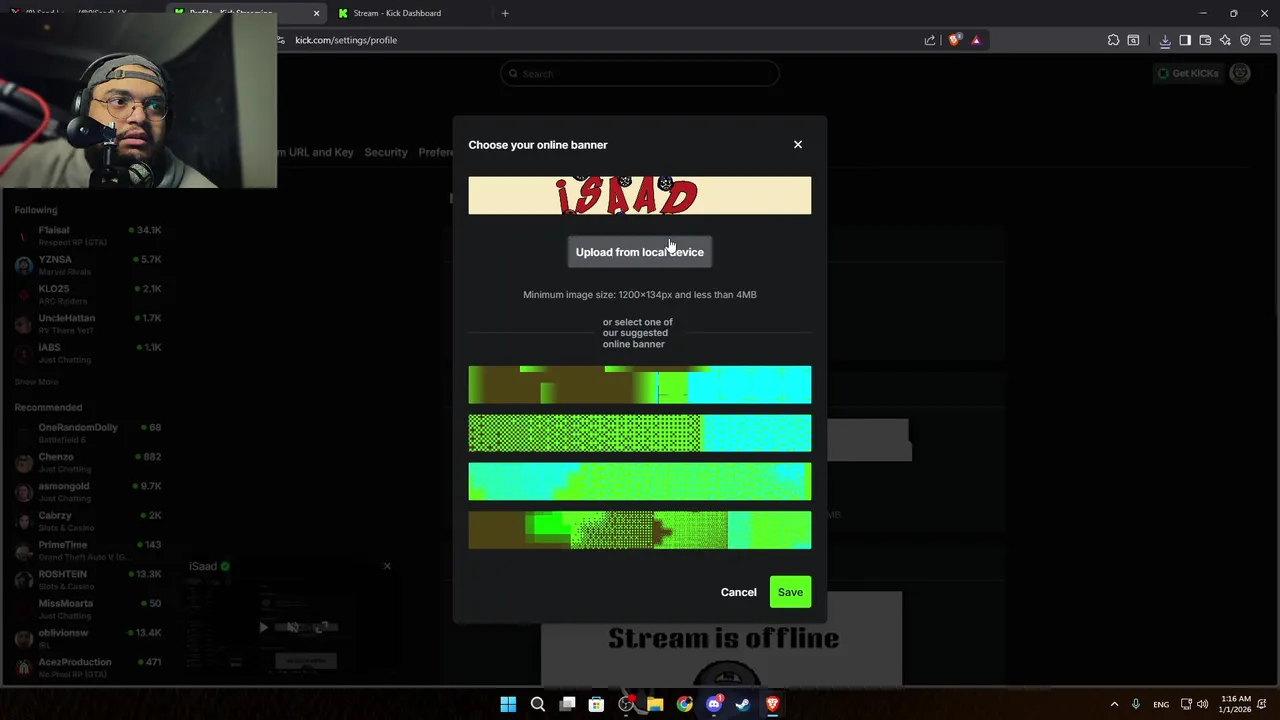Save the chosen online banner
The image size is (1280, 720).
[790, 592]
